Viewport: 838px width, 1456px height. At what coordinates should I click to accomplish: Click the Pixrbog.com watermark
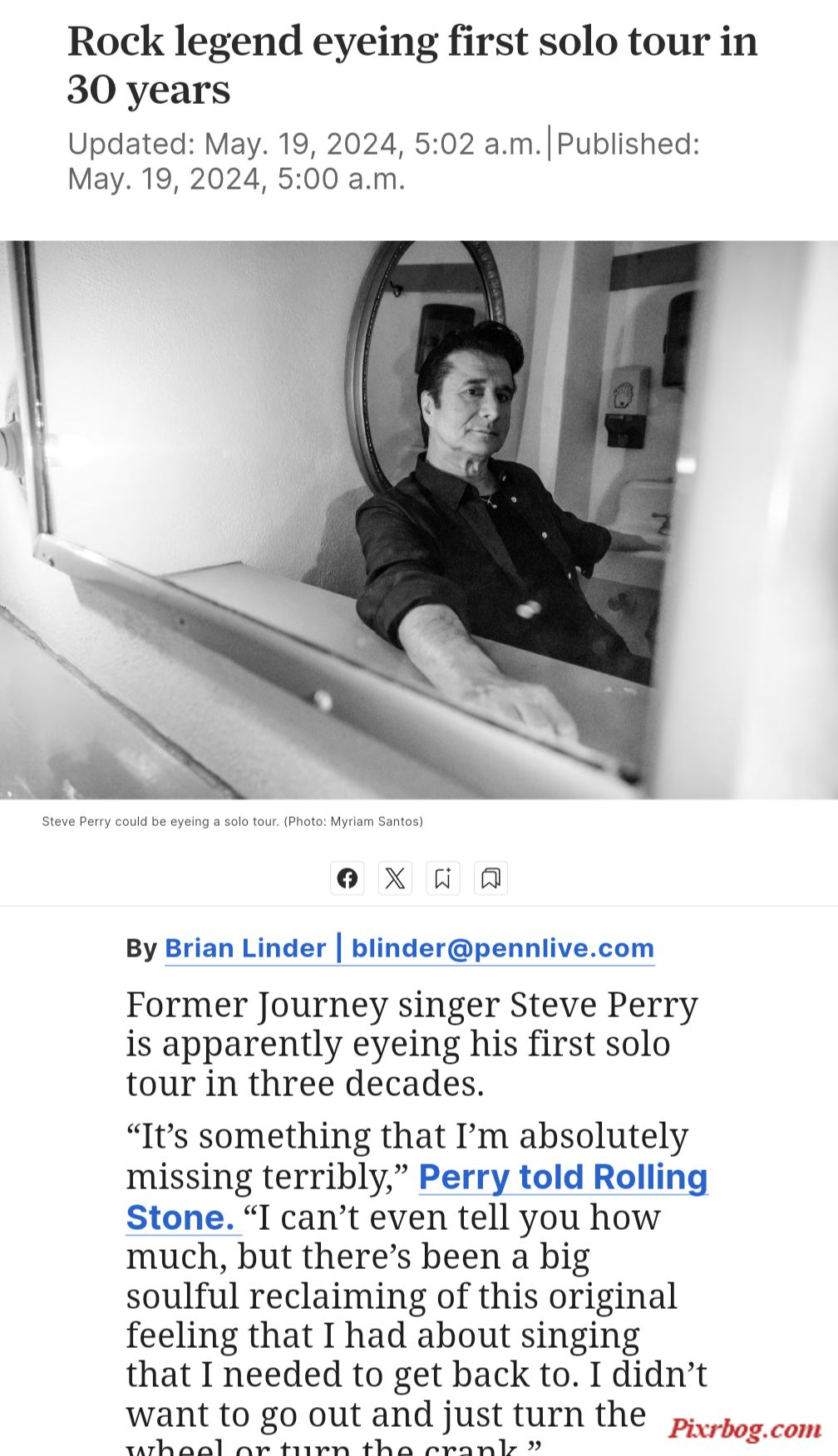745,1428
